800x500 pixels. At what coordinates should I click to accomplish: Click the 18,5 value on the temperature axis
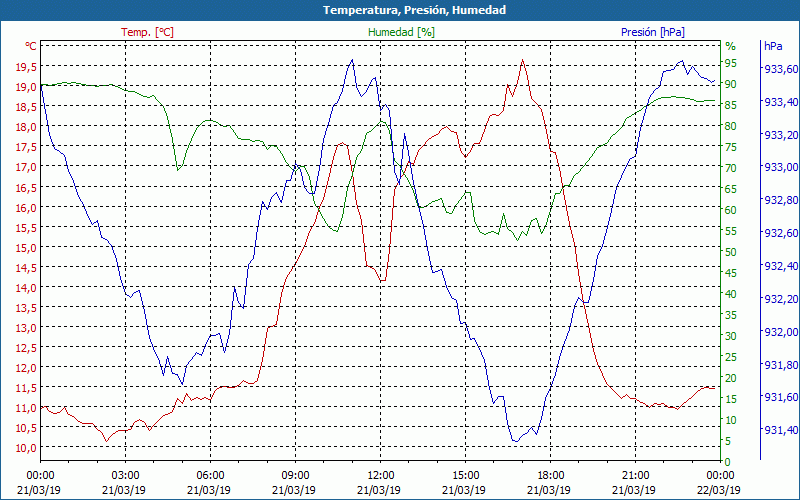(24, 107)
